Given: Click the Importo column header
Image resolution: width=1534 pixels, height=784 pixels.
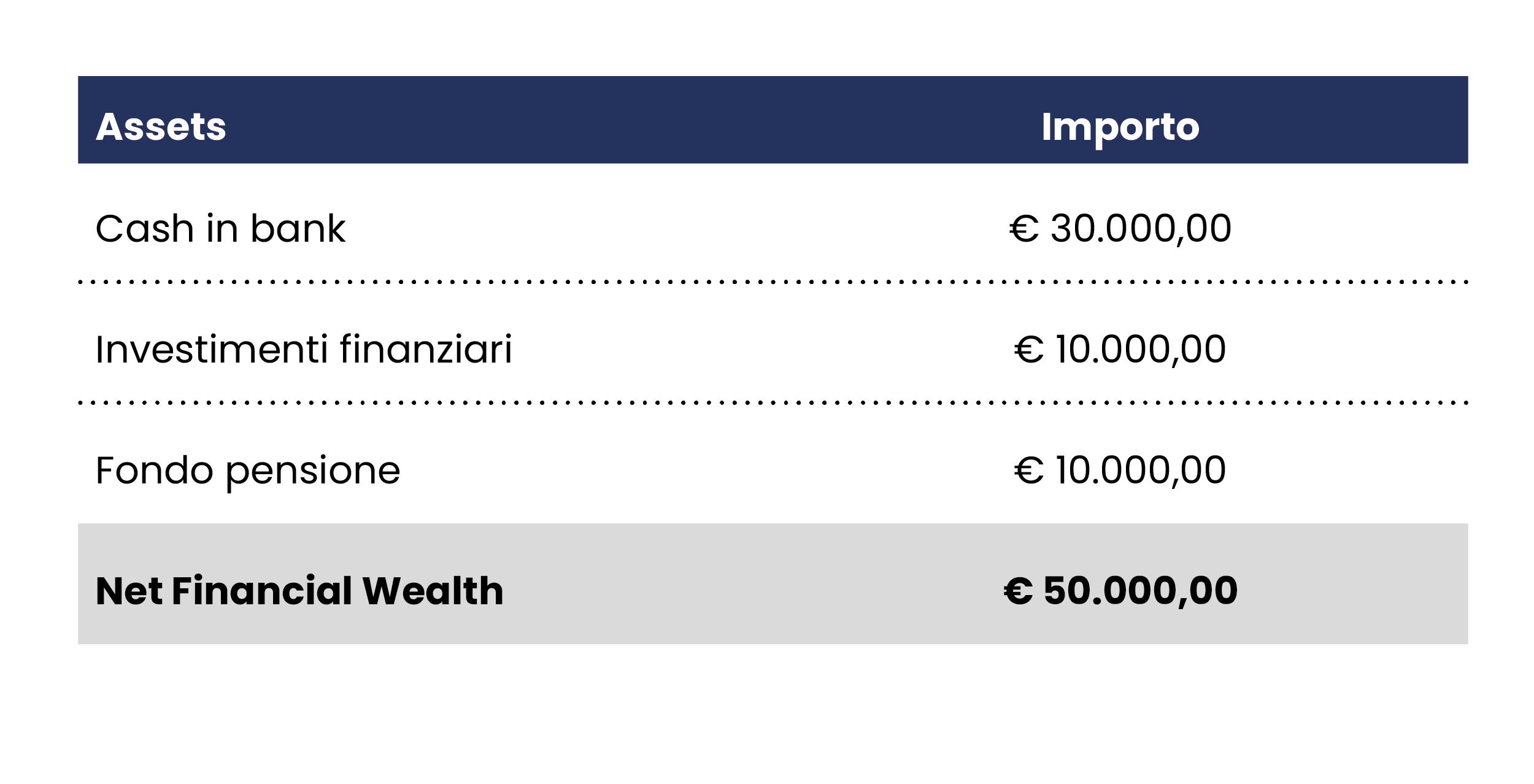Looking at the screenshot, I should (x=1120, y=129).
